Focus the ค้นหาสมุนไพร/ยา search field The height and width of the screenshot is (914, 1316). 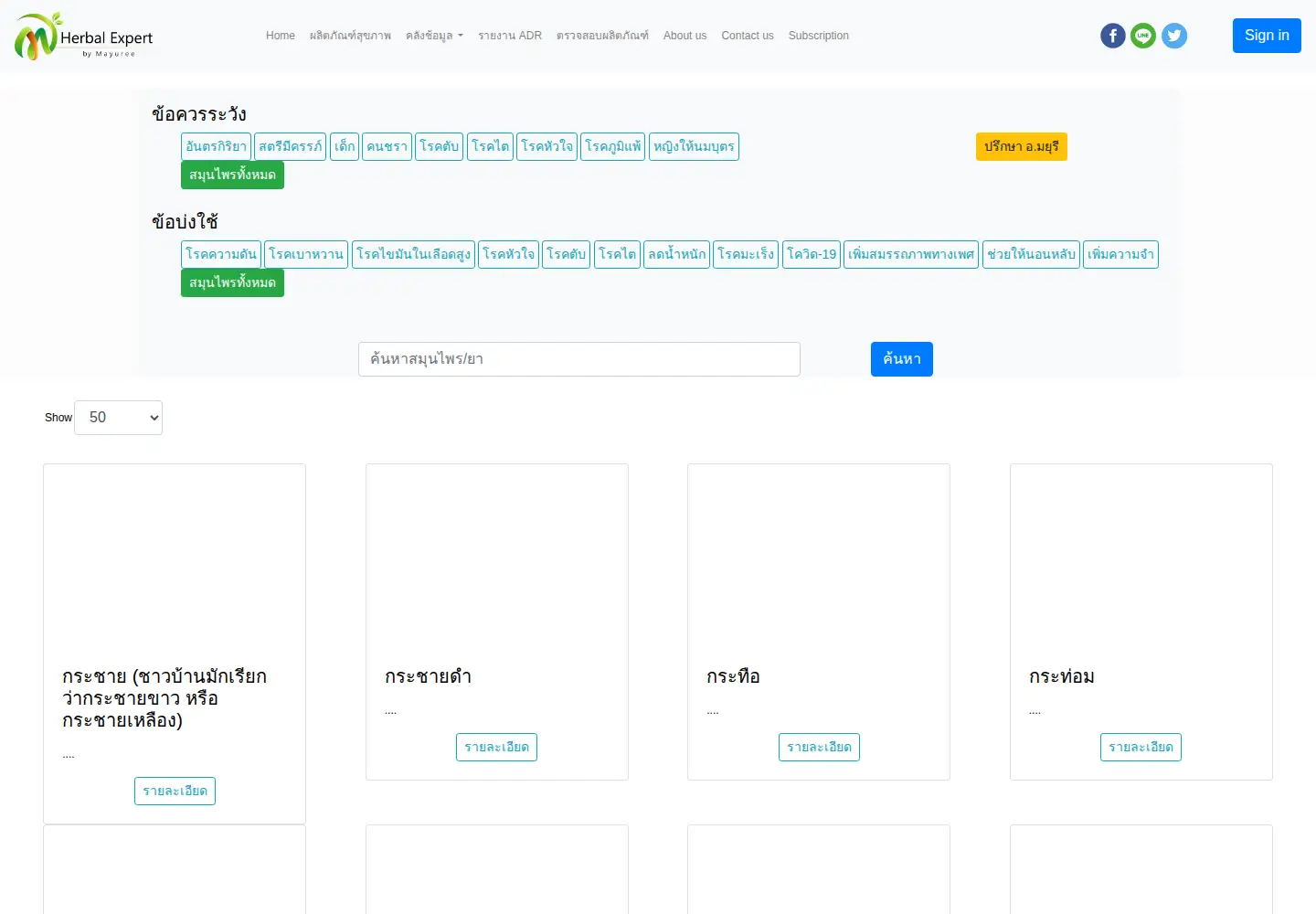[x=579, y=359]
